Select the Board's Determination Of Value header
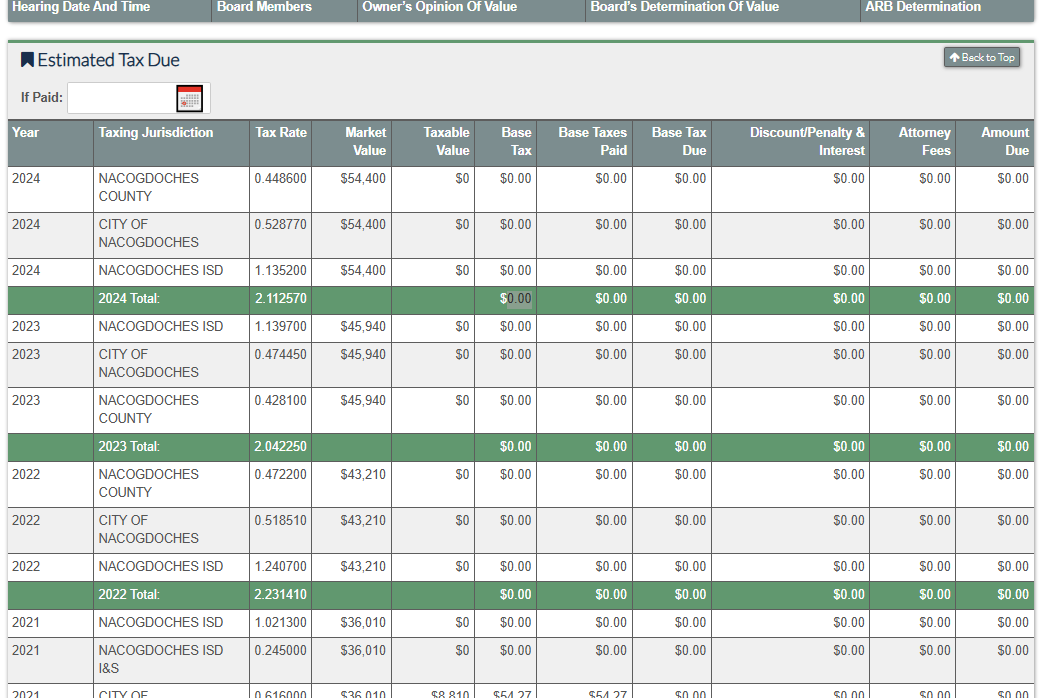This screenshot has height=698, width=1046. [685, 7]
